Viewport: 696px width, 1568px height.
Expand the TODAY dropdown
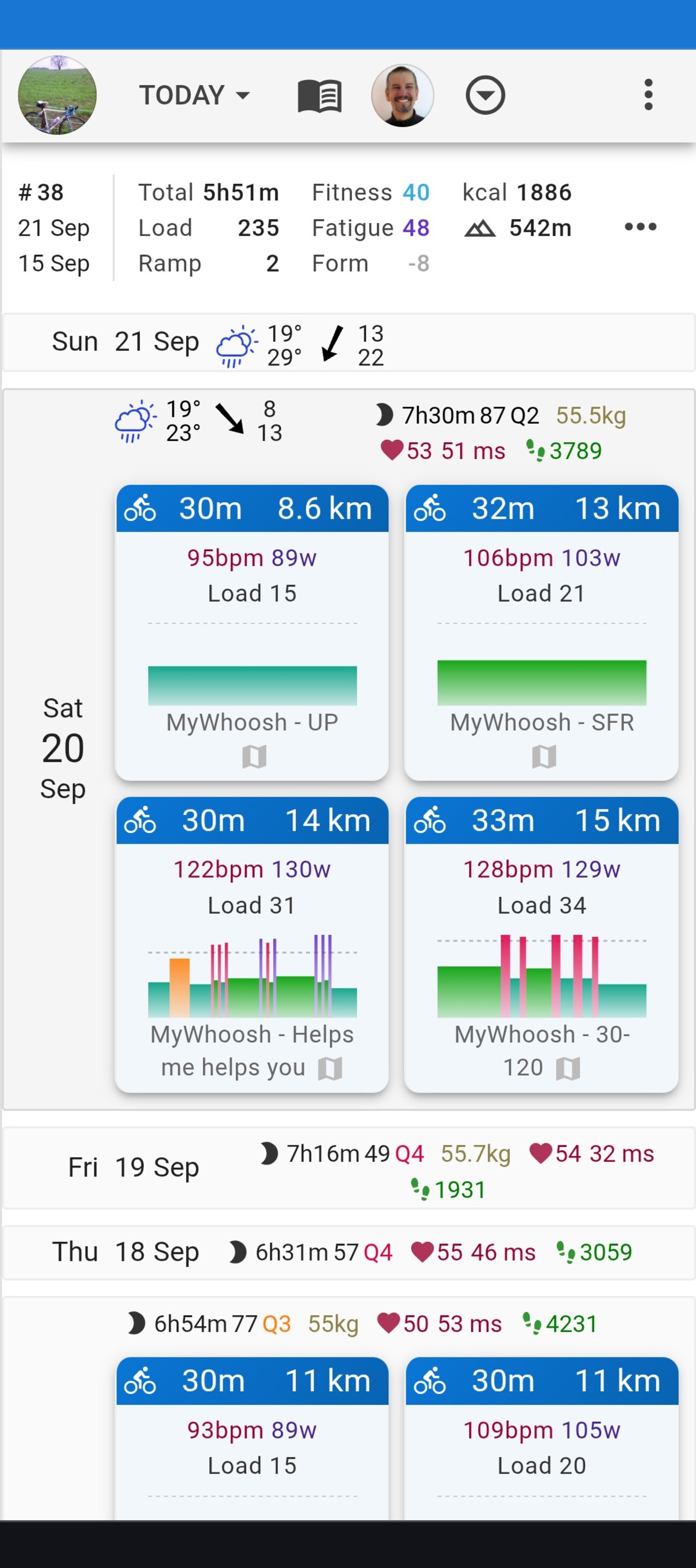(x=195, y=95)
